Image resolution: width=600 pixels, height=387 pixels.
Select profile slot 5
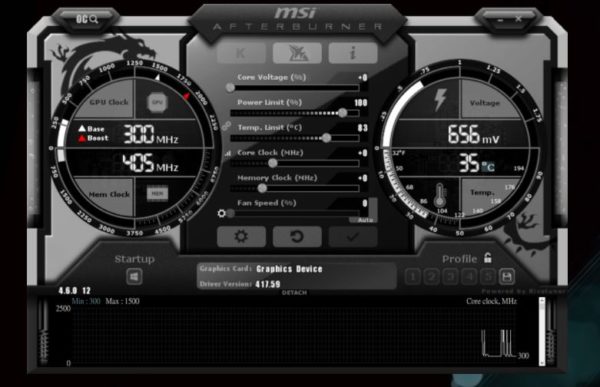[488, 277]
